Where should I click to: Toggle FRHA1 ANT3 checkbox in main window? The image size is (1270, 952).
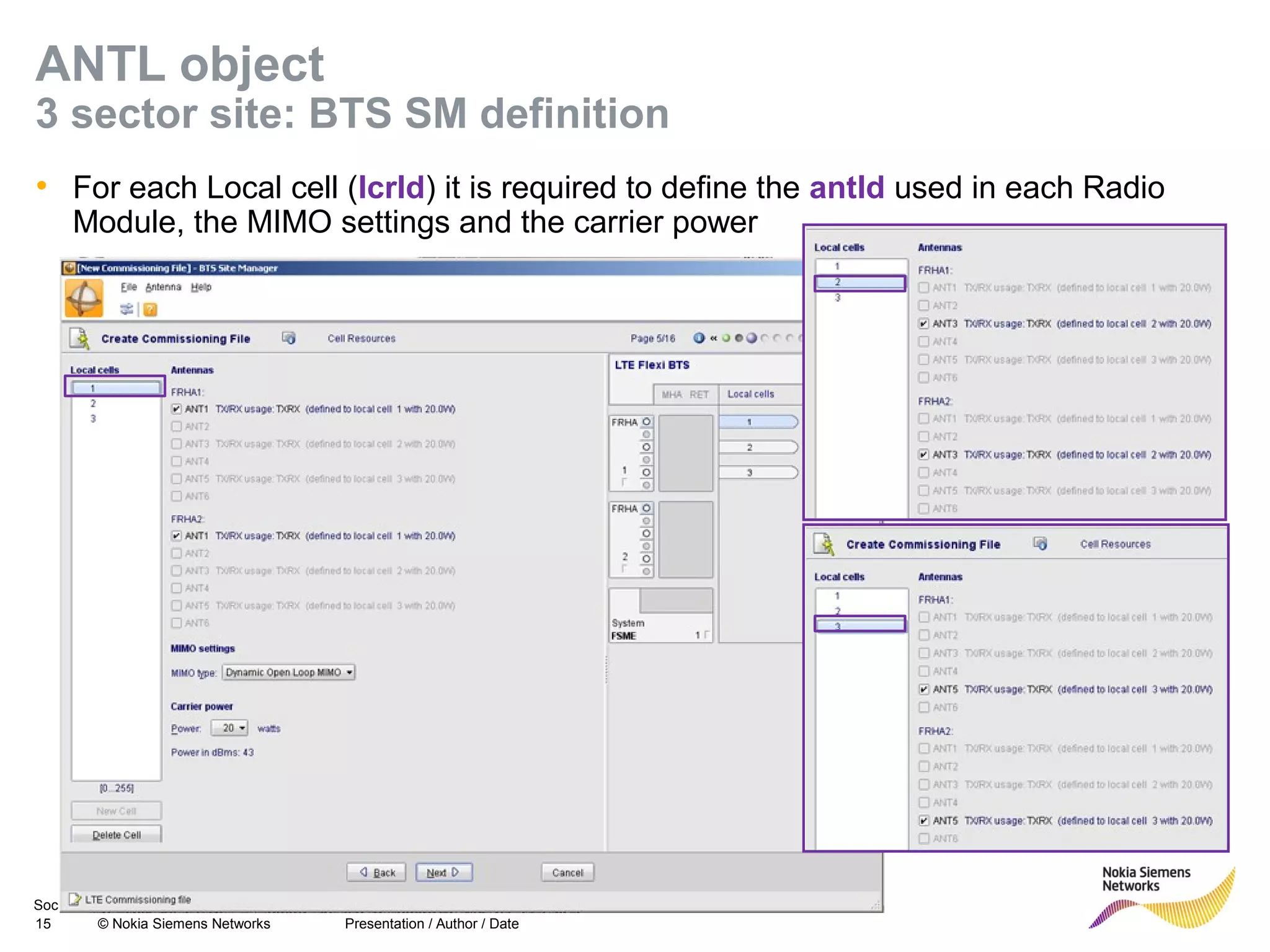pyautogui.click(x=177, y=444)
